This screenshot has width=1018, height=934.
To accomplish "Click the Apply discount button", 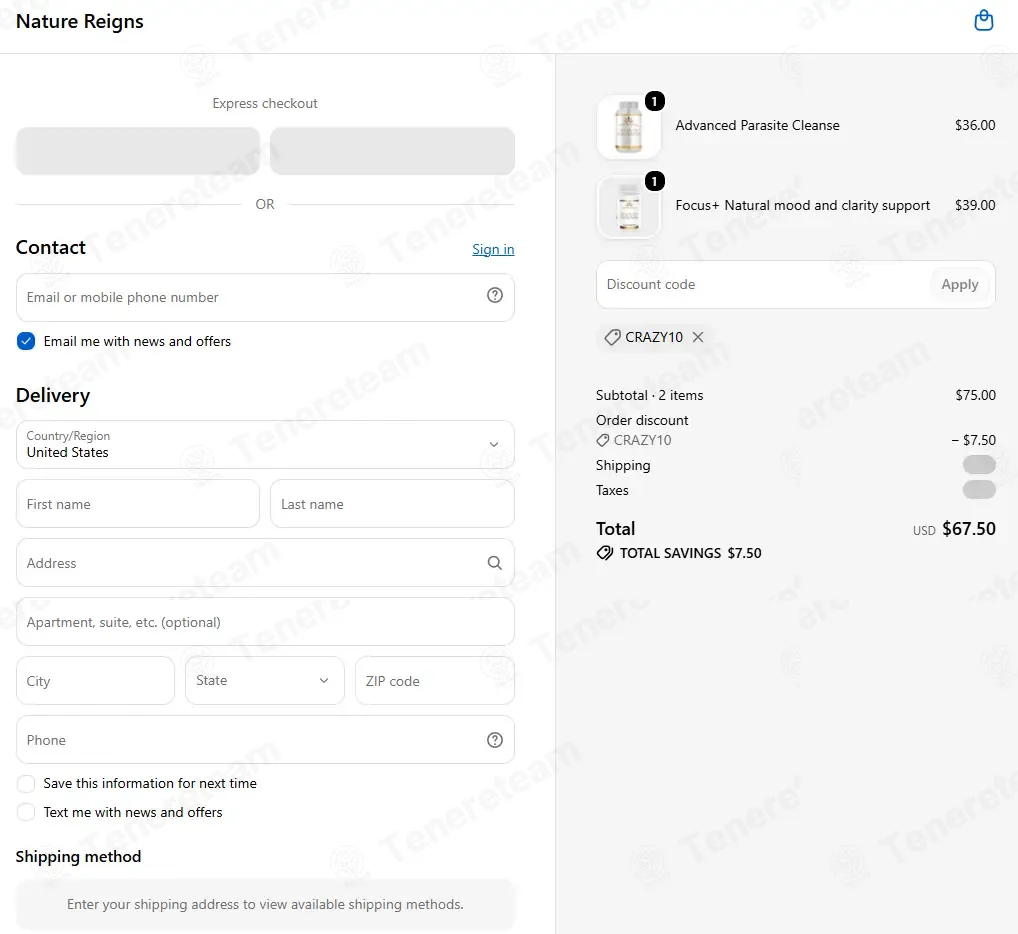I will pos(960,284).
